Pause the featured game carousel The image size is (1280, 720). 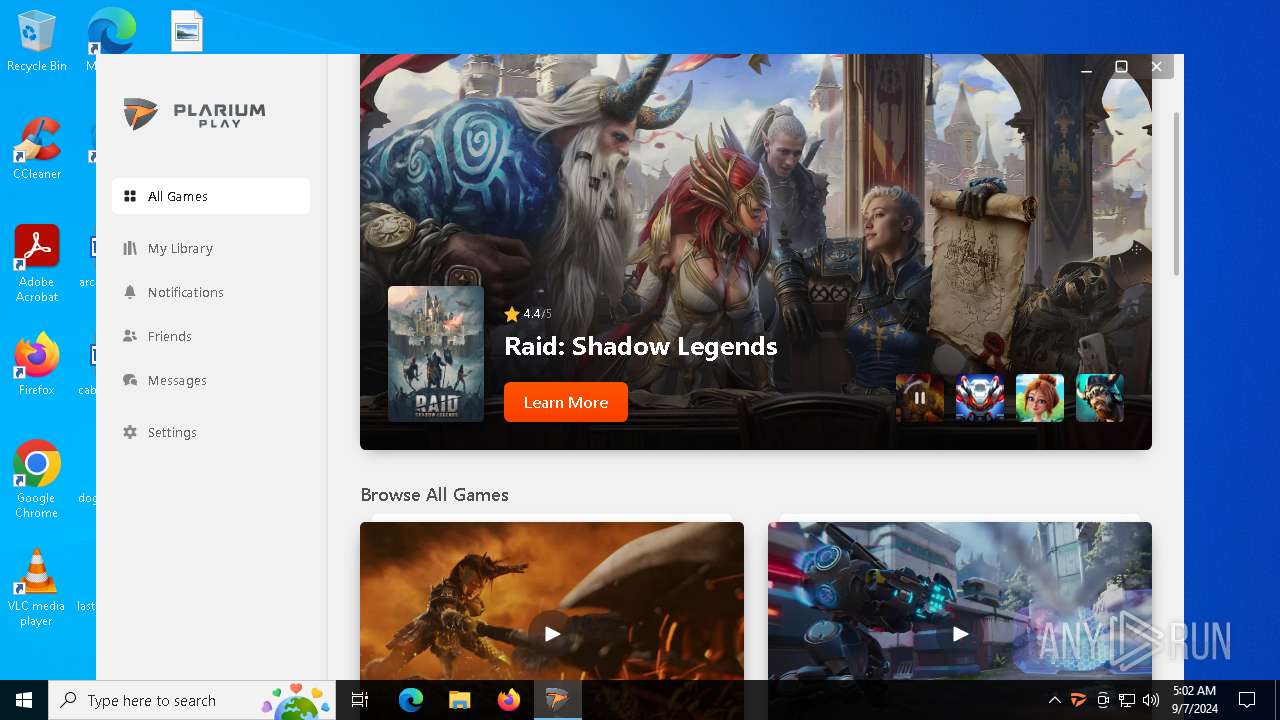click(920, 398)
